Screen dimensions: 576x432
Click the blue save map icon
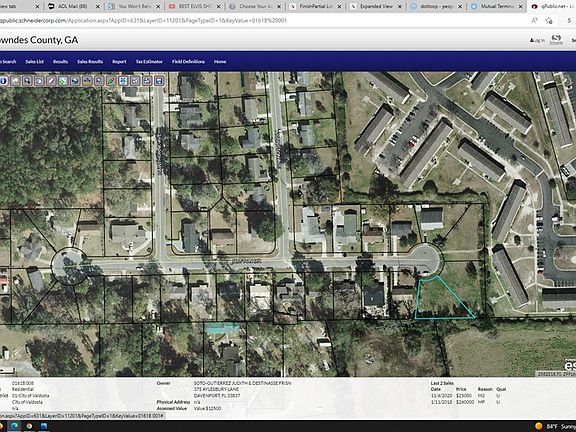159,81
